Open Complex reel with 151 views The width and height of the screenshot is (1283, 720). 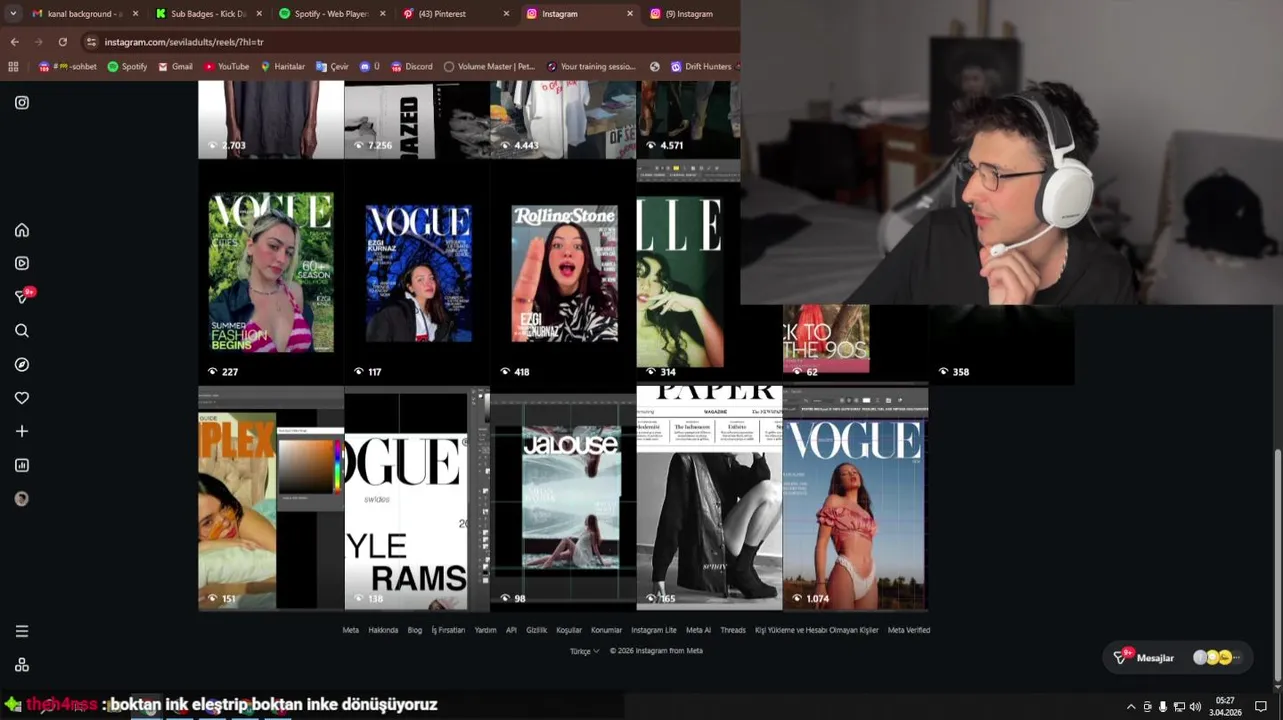point(271,498)
